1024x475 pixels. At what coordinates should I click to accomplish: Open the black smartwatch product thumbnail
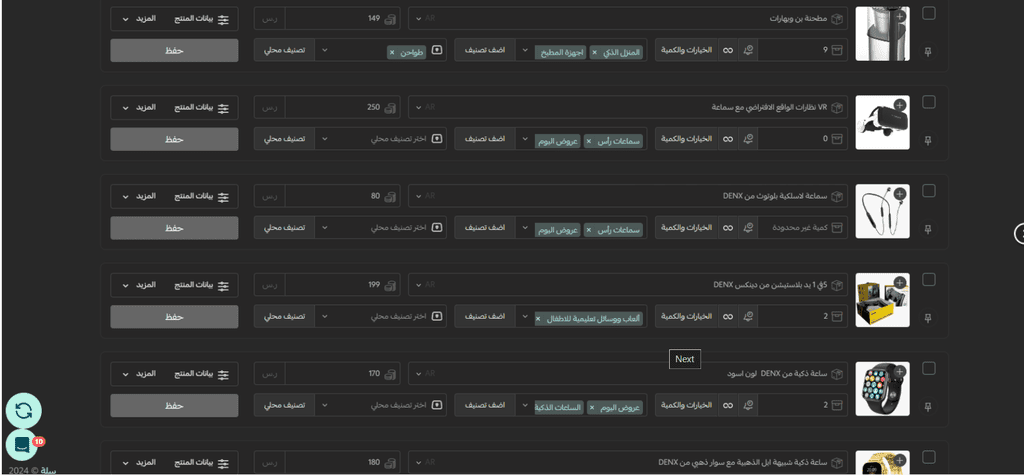[x=882, y=389]
